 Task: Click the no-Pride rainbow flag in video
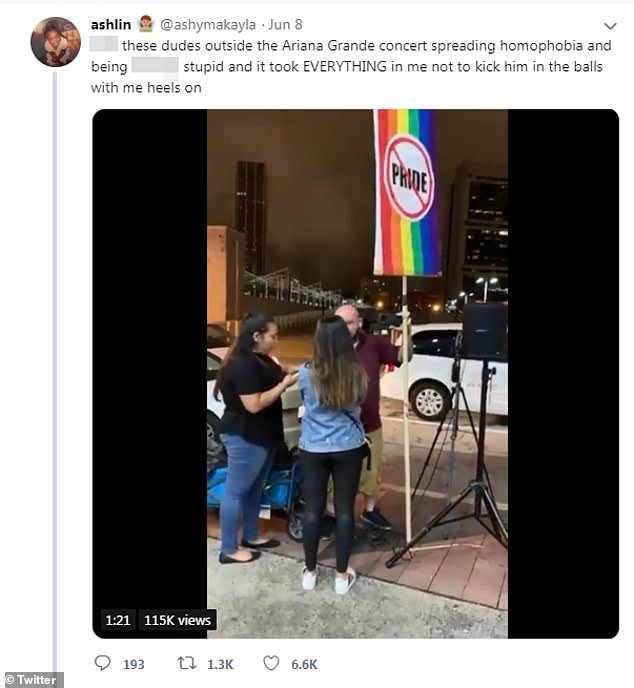point(407,192)
